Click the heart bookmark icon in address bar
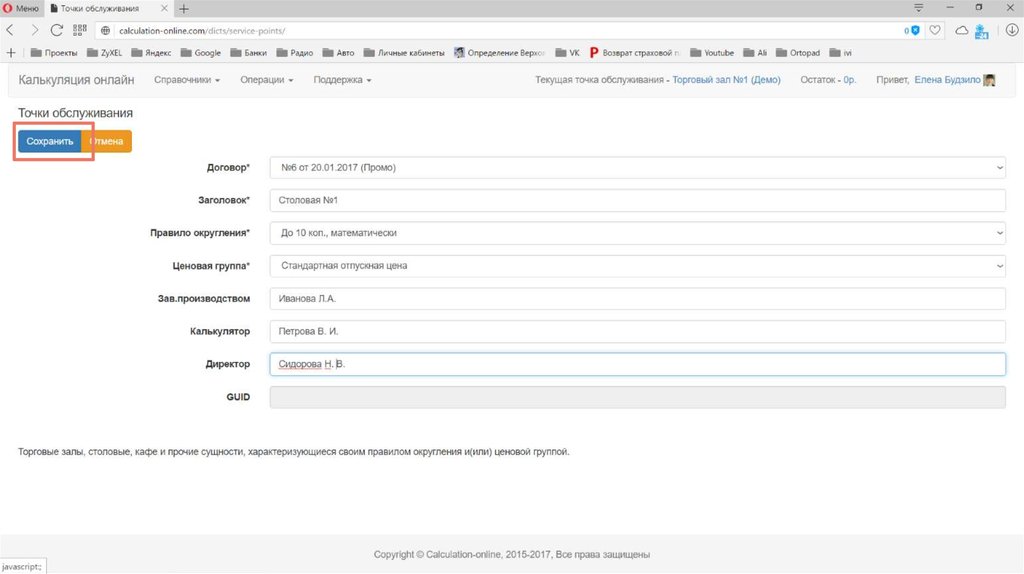 935,30
